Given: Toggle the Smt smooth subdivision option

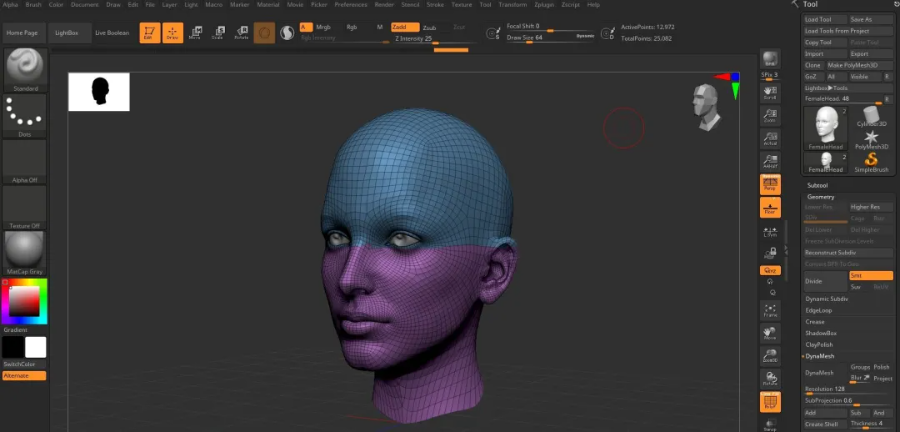Looking at the screenshot, I should pyautogui.click(x=871, y=276).
